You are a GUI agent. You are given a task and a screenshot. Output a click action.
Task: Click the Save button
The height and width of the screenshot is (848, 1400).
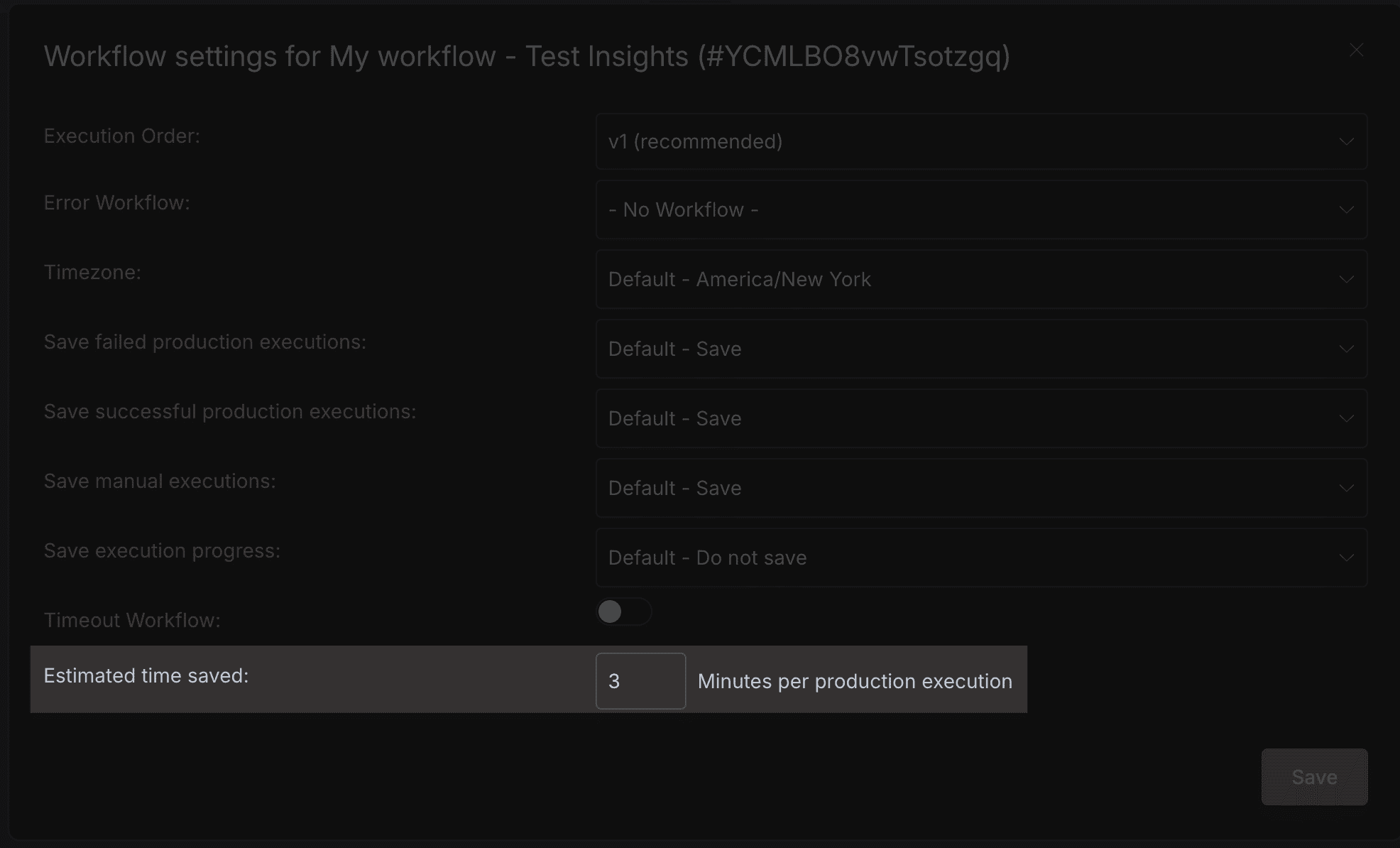tap(1313, 776)
